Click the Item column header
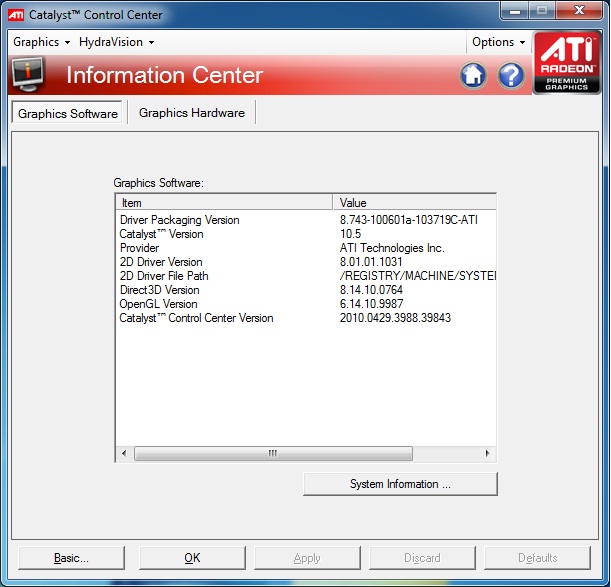This screenshot has width=611, height=587. point(224,203)
